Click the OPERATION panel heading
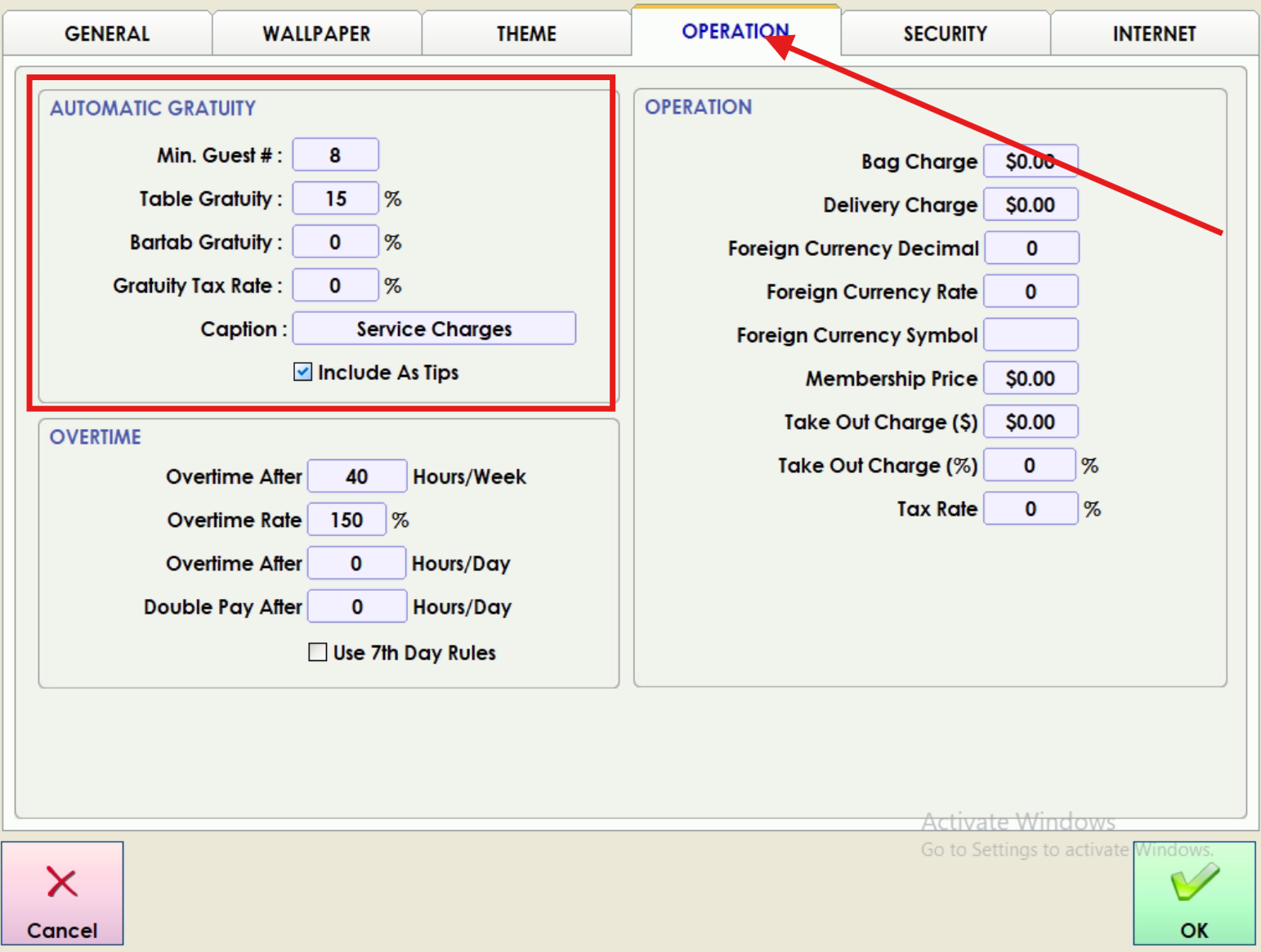Viewport: 1261px width, 952px height. [698, 107]
